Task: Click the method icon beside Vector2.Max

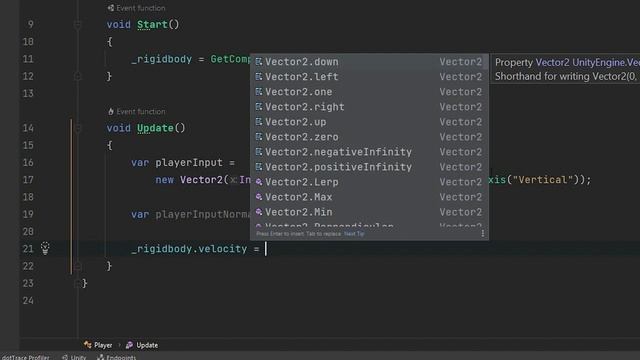Action: point(259,197)
